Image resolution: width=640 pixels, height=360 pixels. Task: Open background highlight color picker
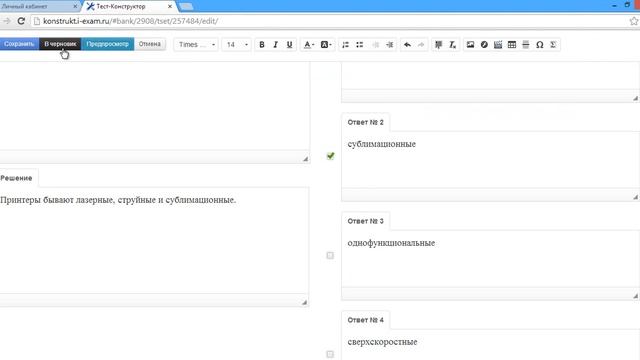coord(326,44)
